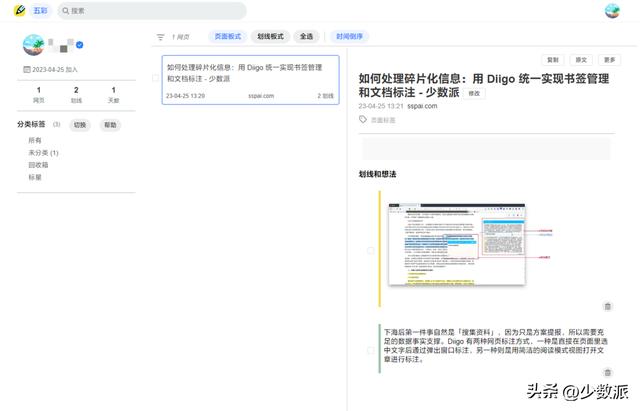The image size is (640, 411).
Task: Click sspai.com on the article card
Action: coord(261,96)
